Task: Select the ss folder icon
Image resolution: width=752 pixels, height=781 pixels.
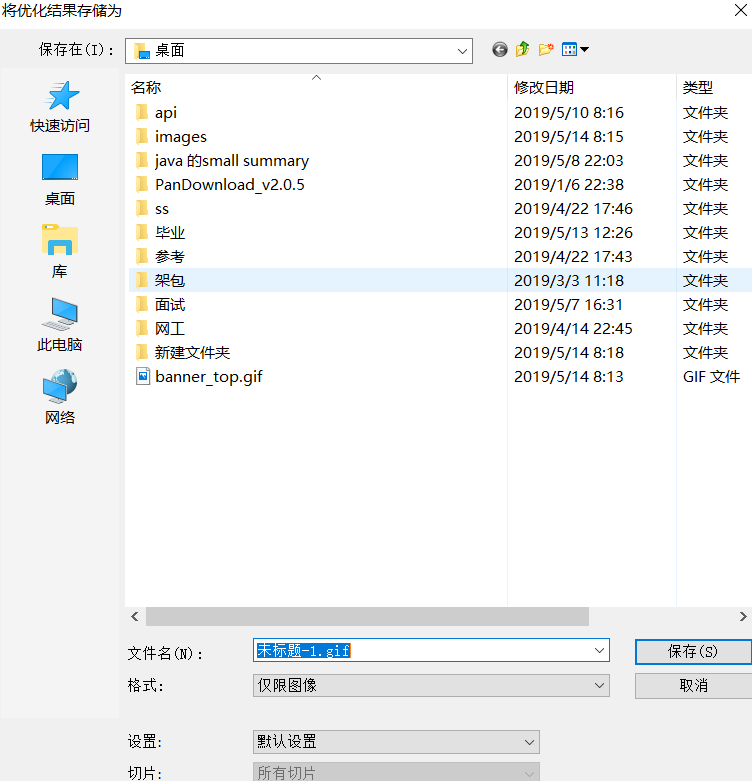Action: tap(142, 208)
